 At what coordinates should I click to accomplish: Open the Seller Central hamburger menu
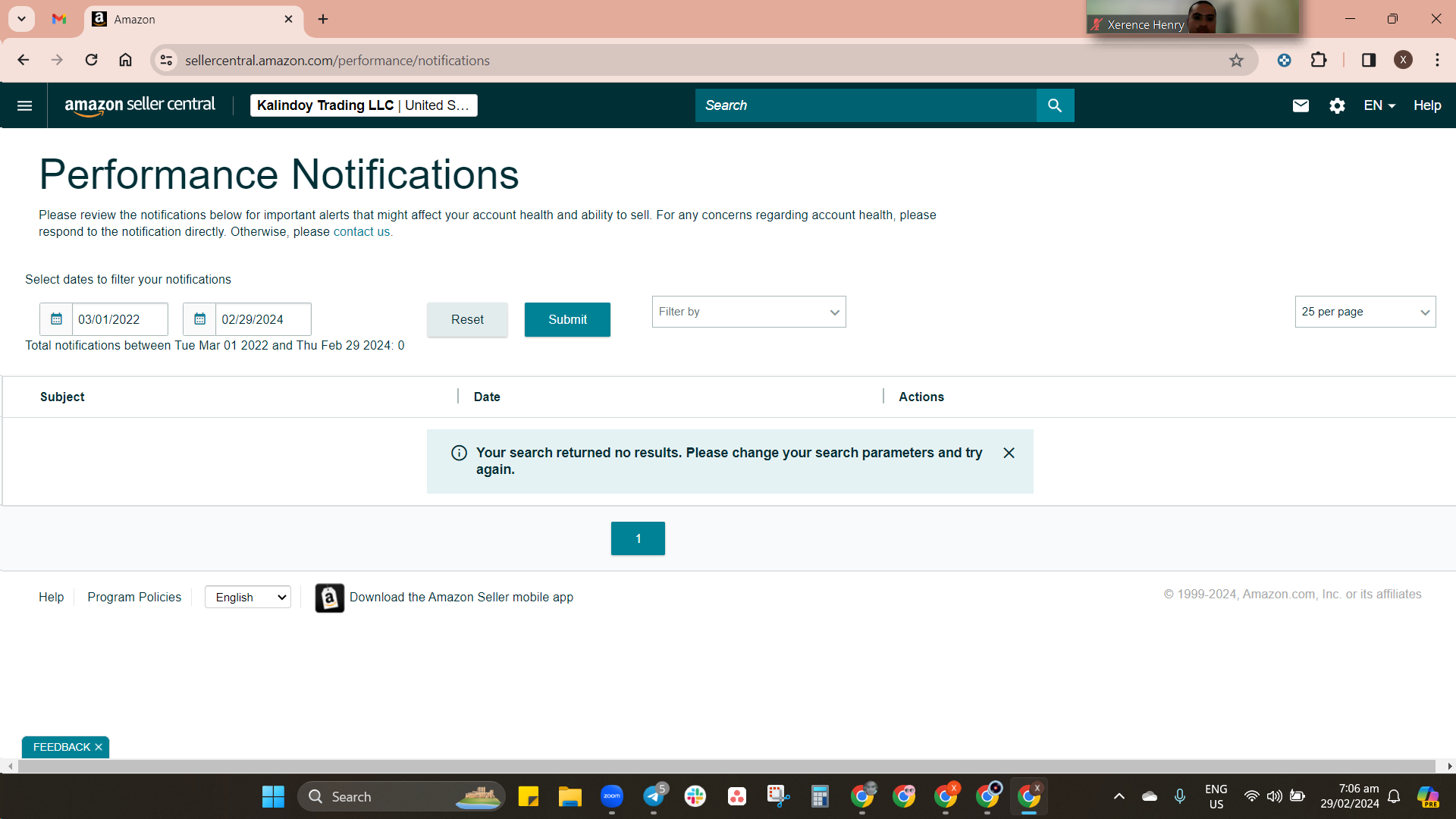(24, 105)
